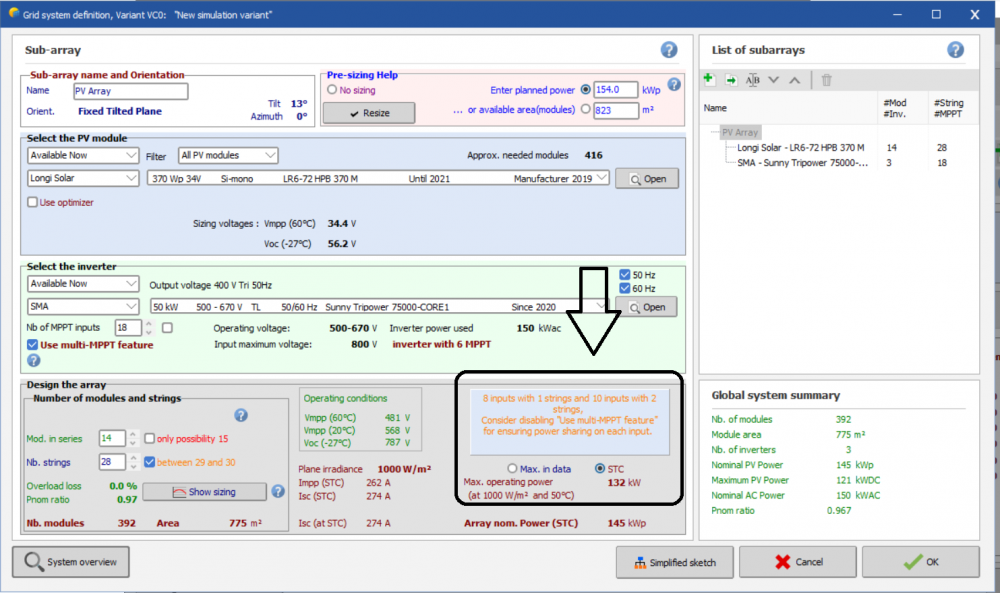Image resolution: width=1000 pixels, height=593 pixels.
Task: Expand the All PV modules filter dropdown
Action: [228, 155]
